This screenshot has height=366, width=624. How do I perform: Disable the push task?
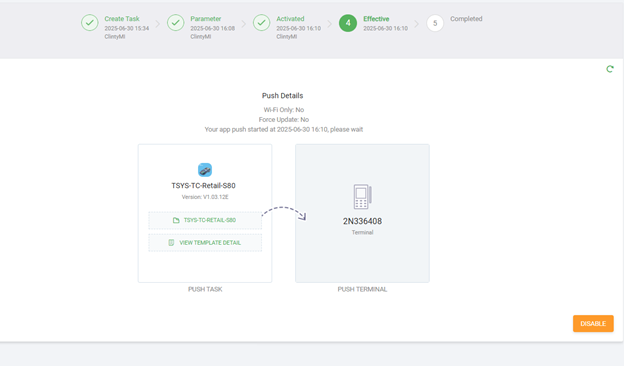click(593, 323)
